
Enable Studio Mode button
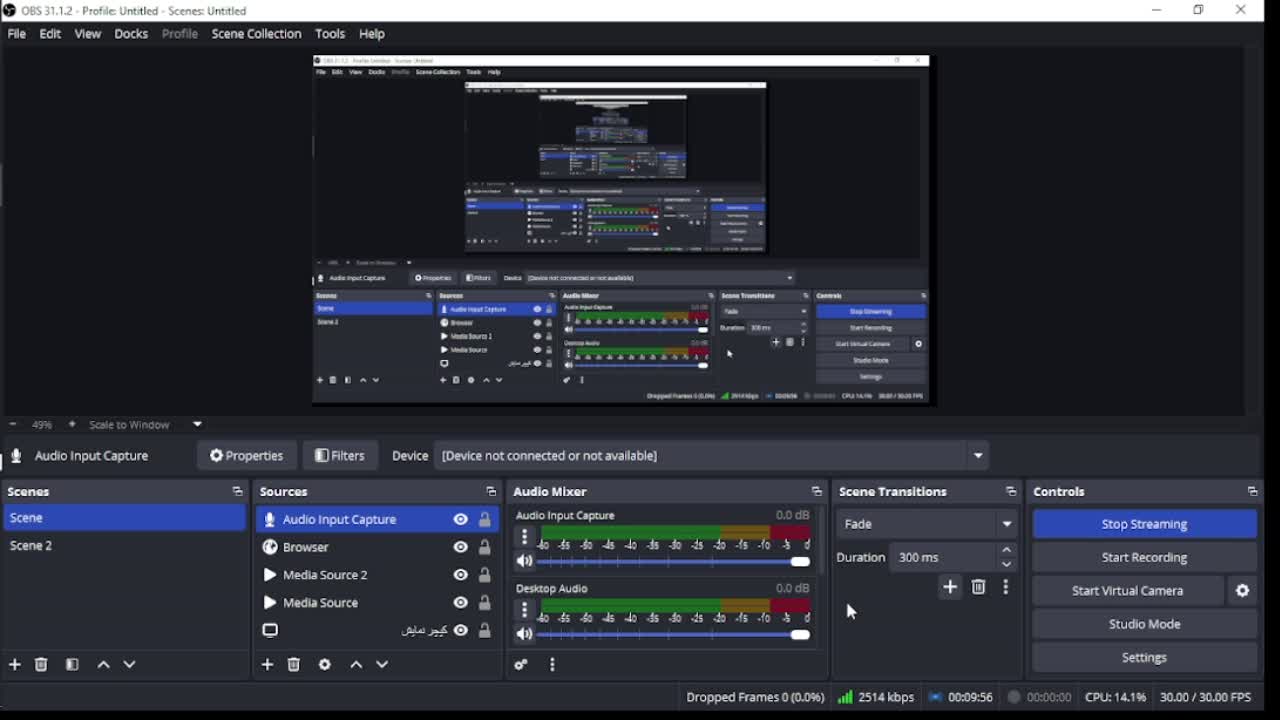1144,624
